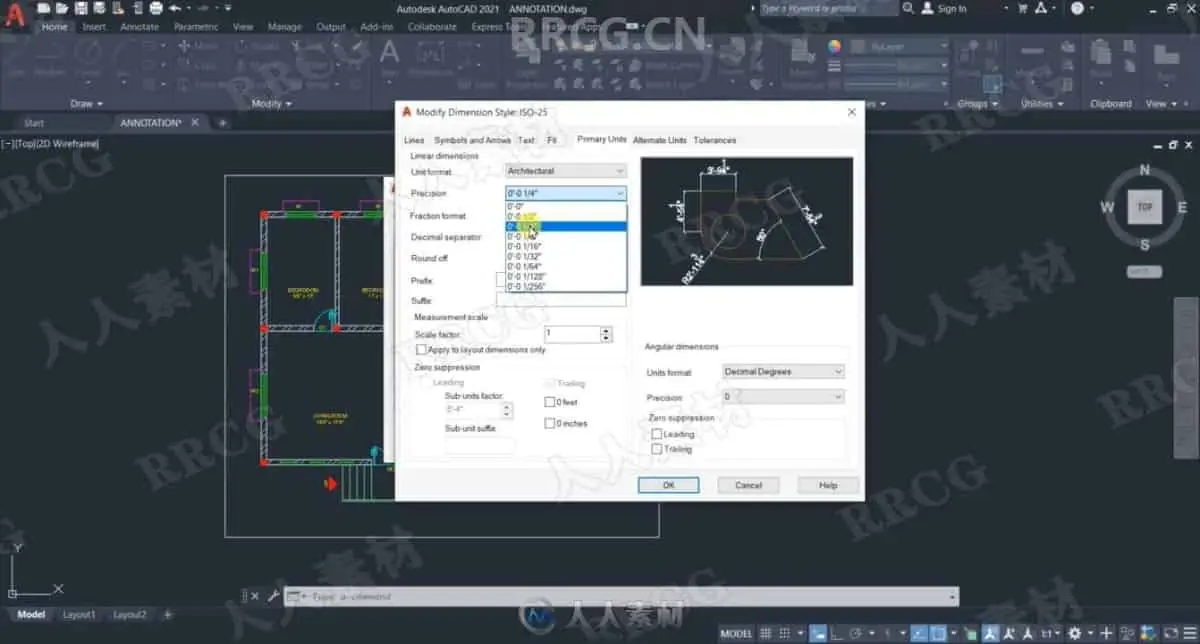Click the Plot printer icon in Quick Access toolbar
1200x644 pixels.
point(158,8)
